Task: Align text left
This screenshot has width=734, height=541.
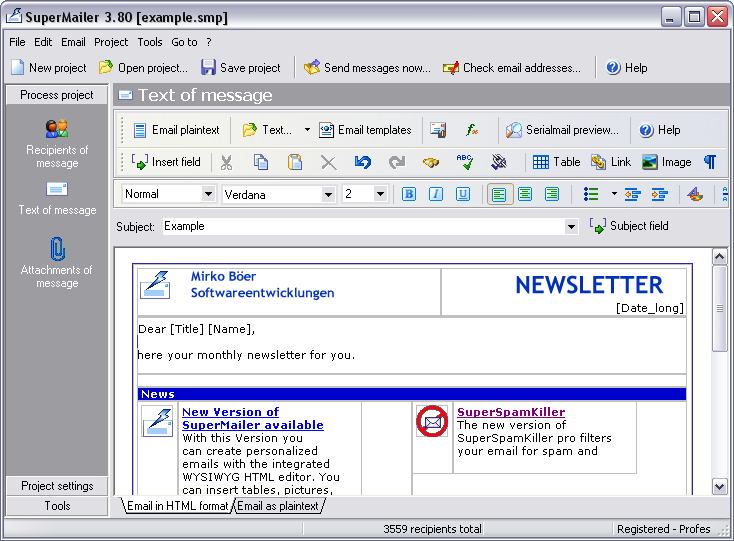Action: pyautogui.click(x=499, y=194)
